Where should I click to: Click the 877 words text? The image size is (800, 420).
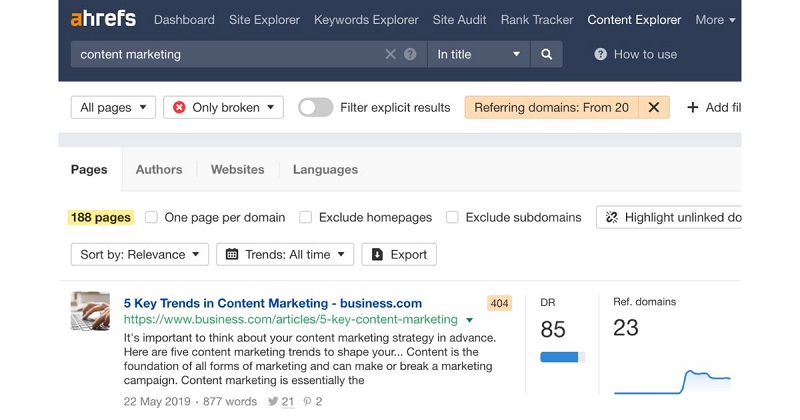(230, 402)
